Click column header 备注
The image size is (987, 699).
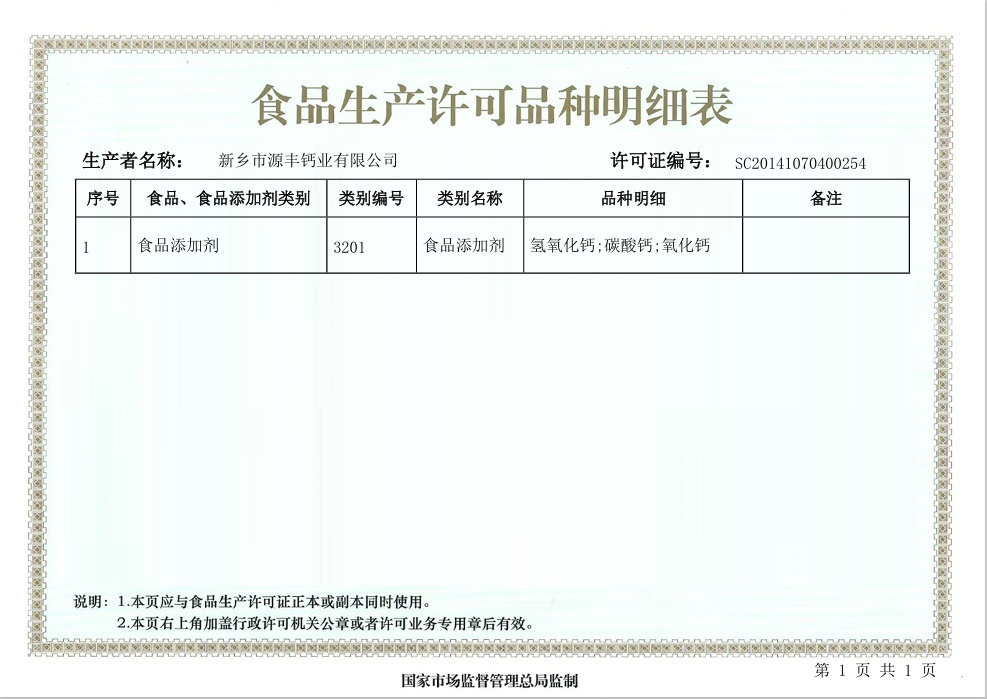tap(826, 199)
